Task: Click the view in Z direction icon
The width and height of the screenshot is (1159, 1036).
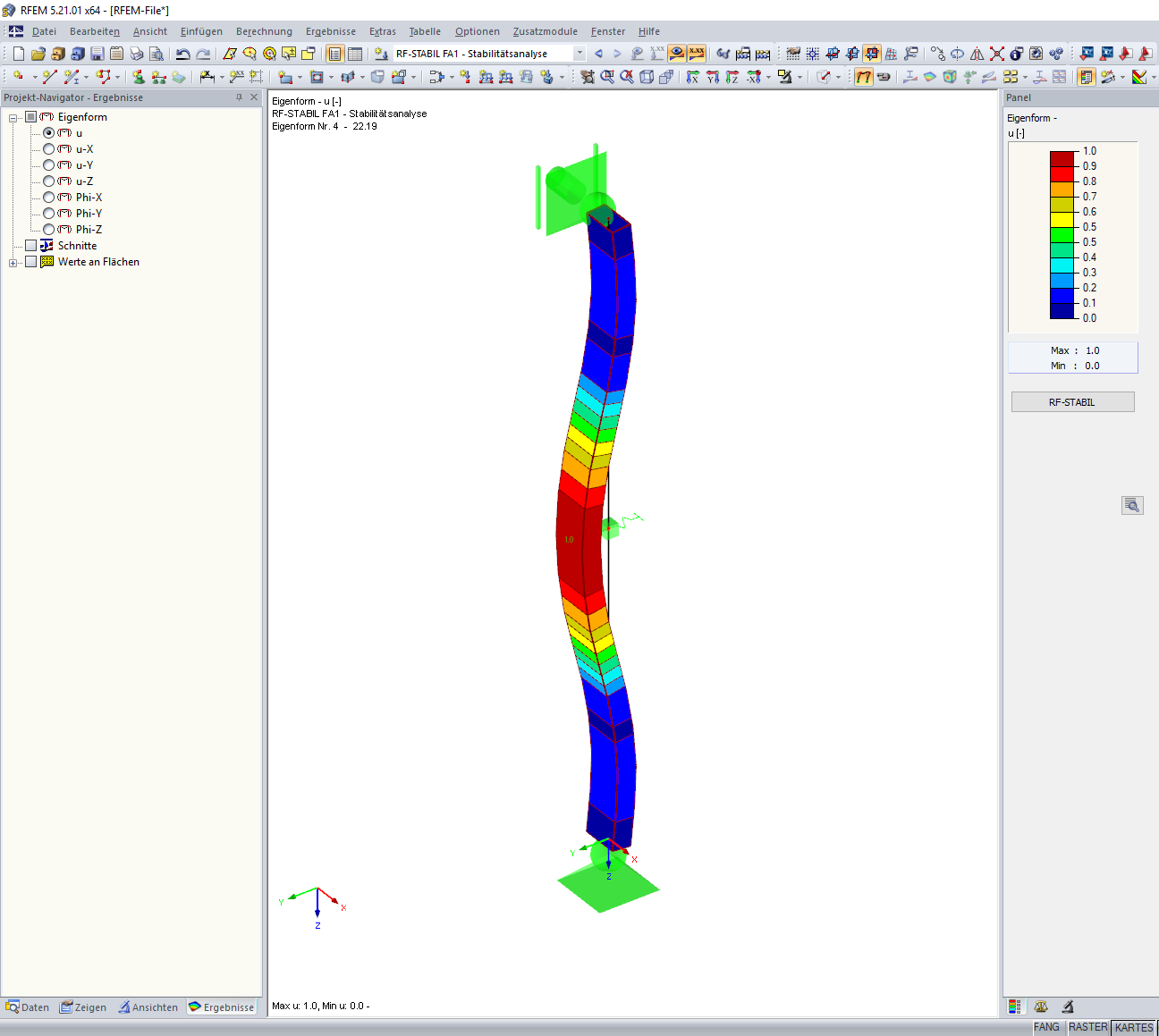Action: 732,77
